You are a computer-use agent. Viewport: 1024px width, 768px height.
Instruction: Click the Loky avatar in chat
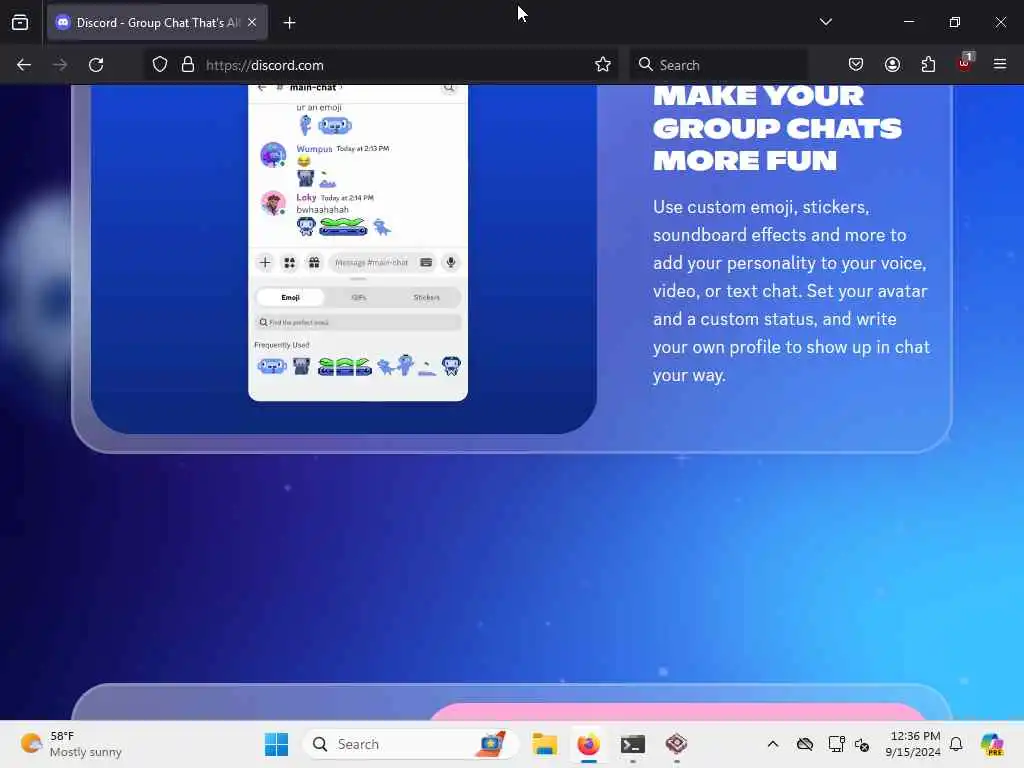(273, 203)
